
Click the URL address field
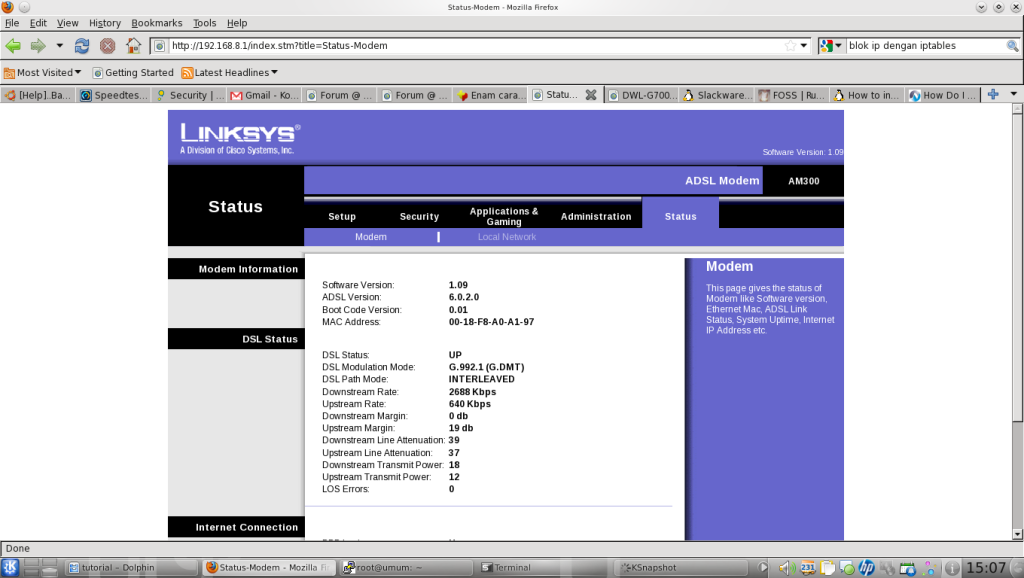coord(475,46)
